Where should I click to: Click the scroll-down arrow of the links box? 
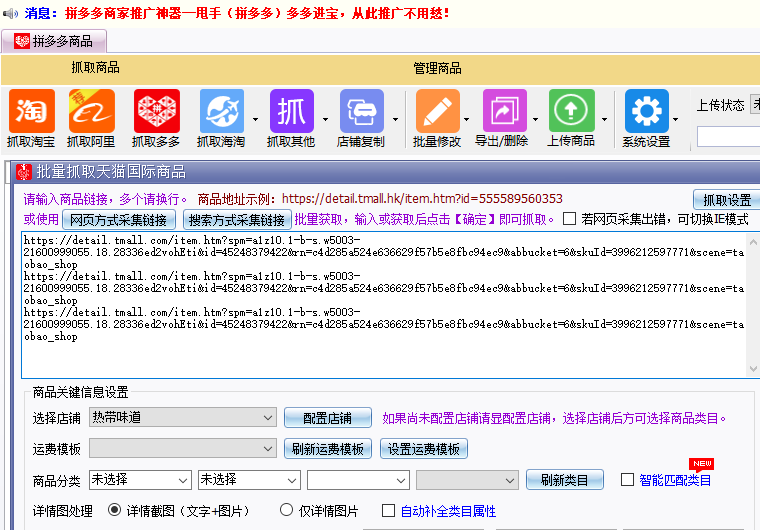(x=753, y=369)
